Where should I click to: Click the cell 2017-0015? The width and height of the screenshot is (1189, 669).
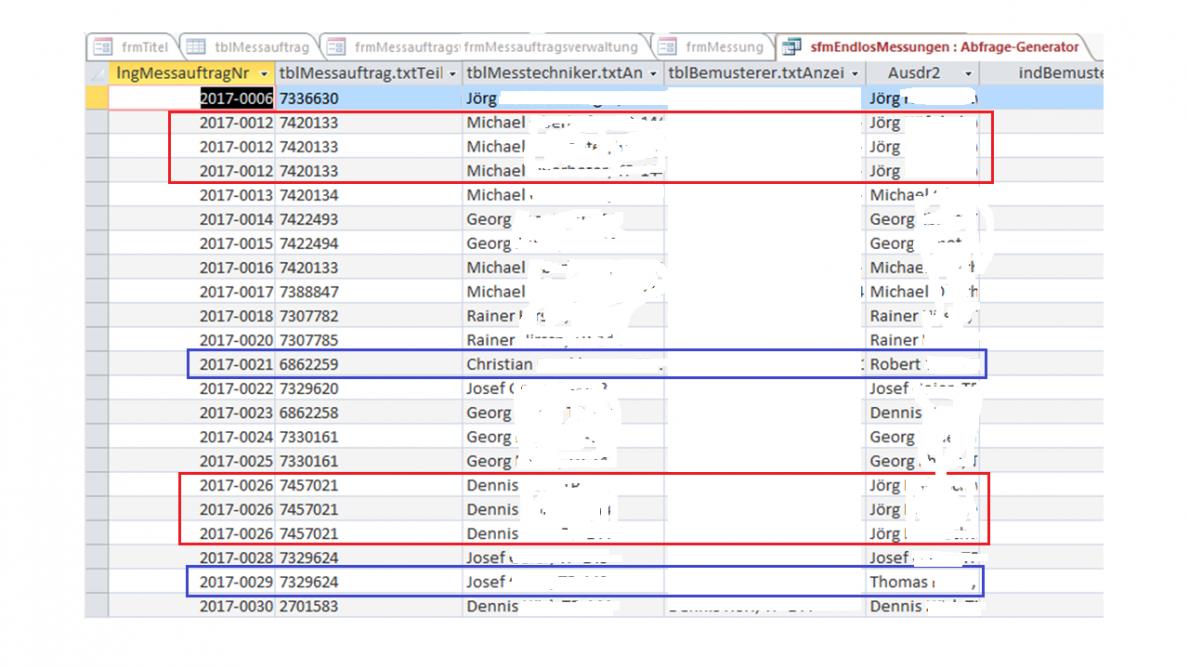point(192,243)
